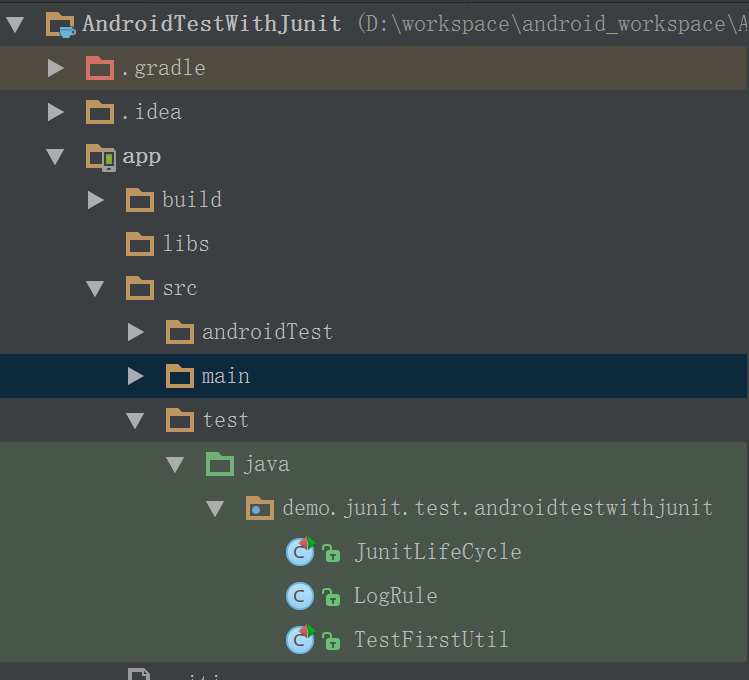Select the .gradle row label
The height and width of the screenshot is (680, 749).
tap(164, 68)
